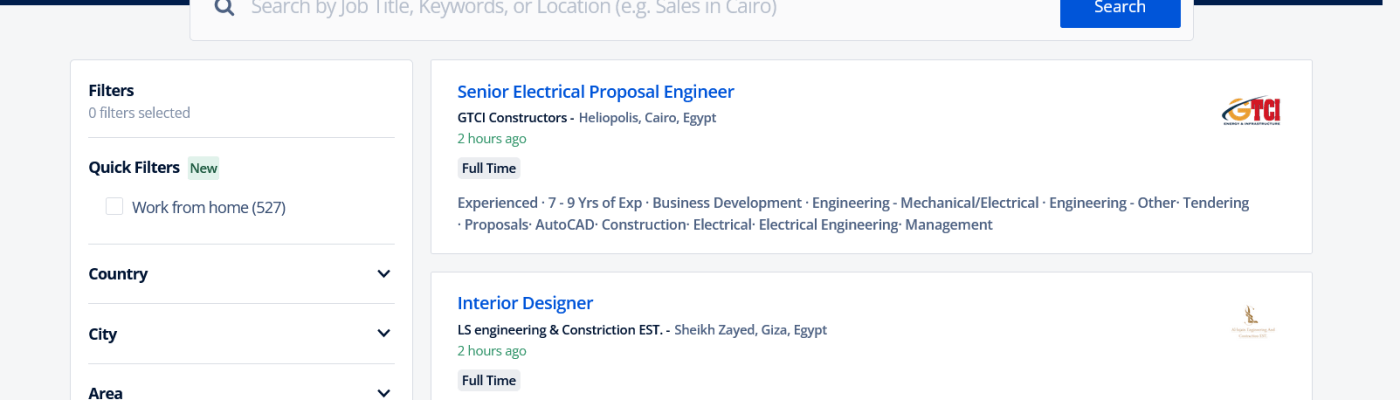This screenshot has height=400, width=1400.
Task: Click the New badge beside Quick Filters
Action: click(204, 168)
